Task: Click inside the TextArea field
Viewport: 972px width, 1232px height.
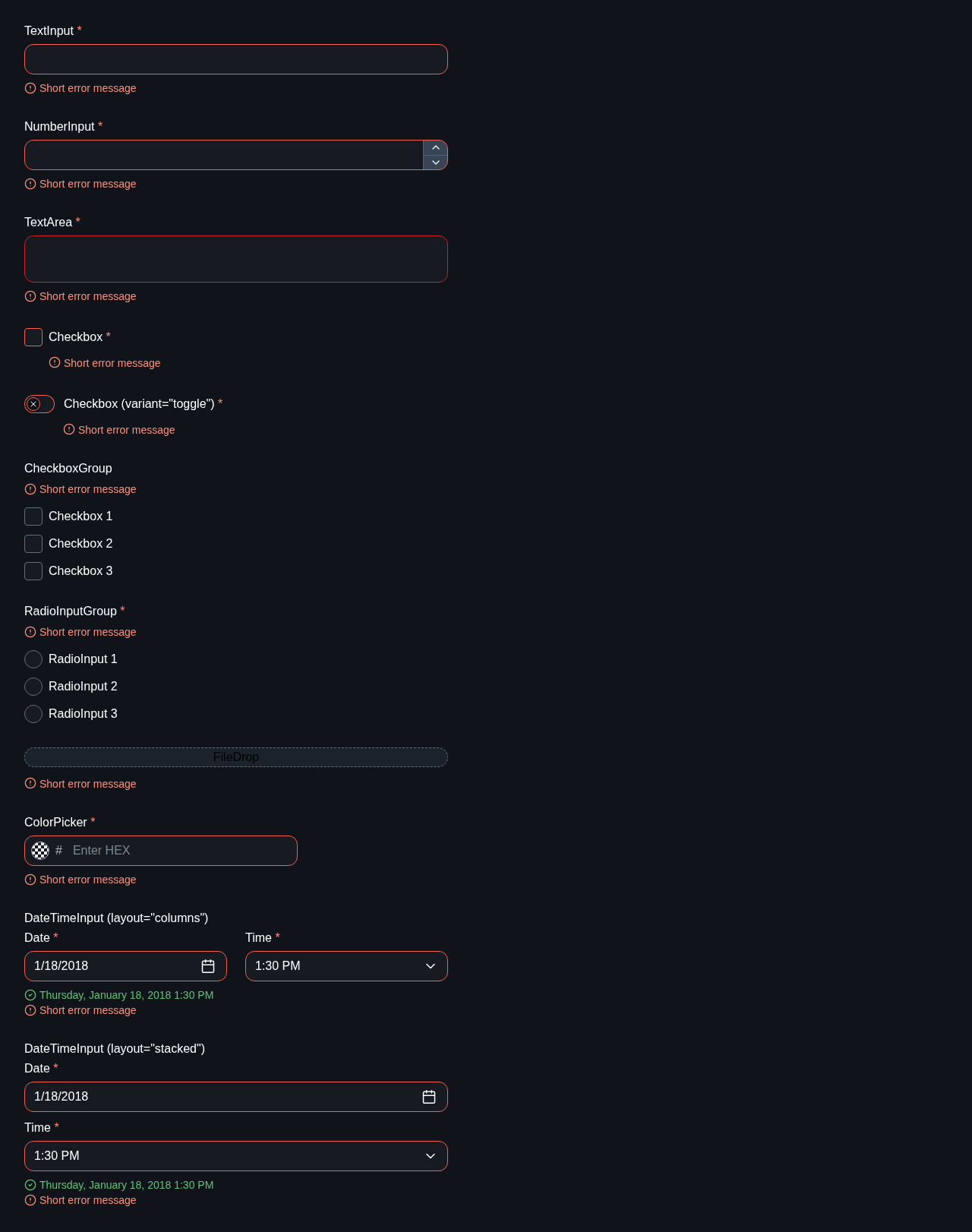Action: 236,259
